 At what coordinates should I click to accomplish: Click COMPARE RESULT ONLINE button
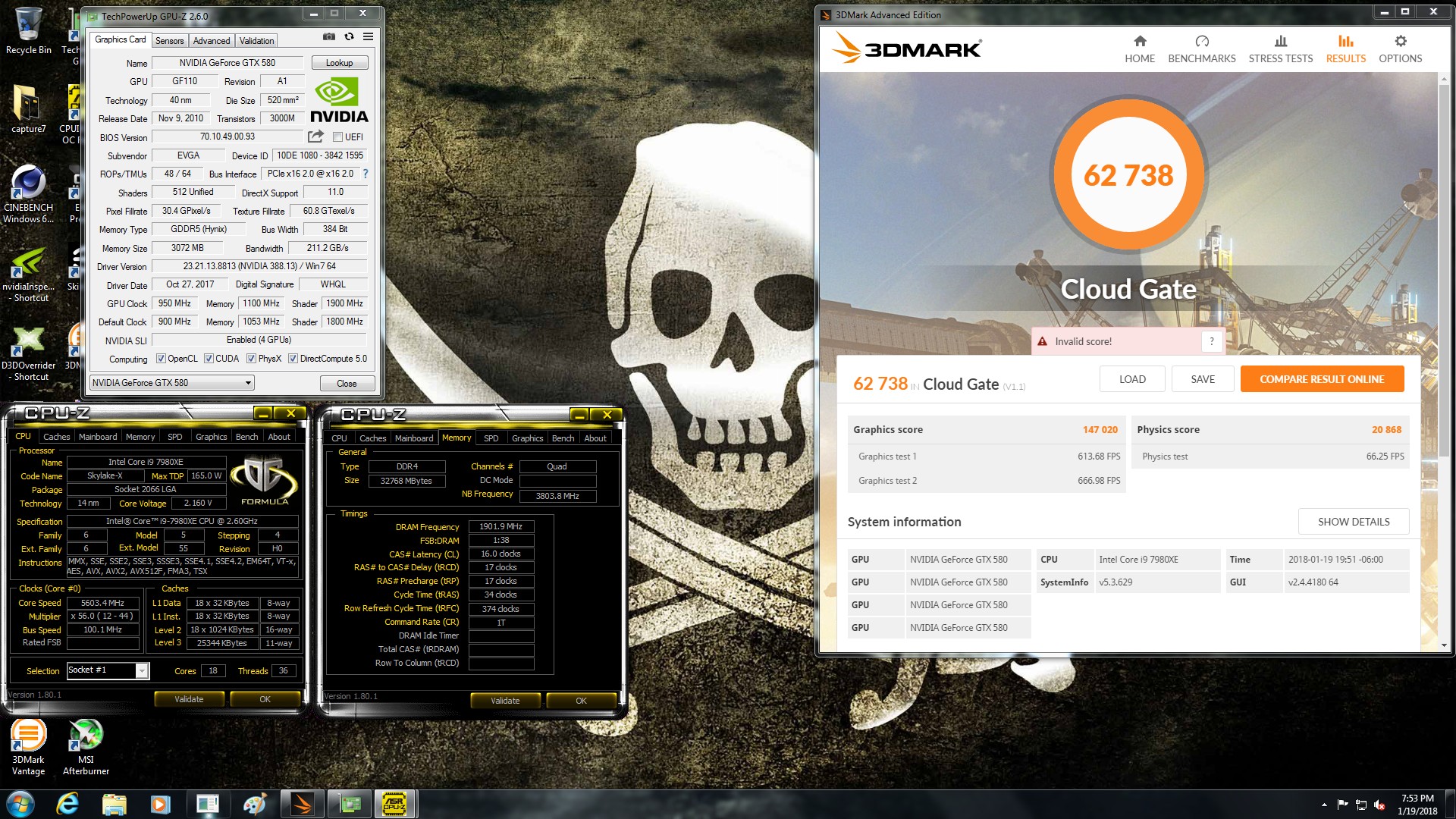tap(1322, 379)
